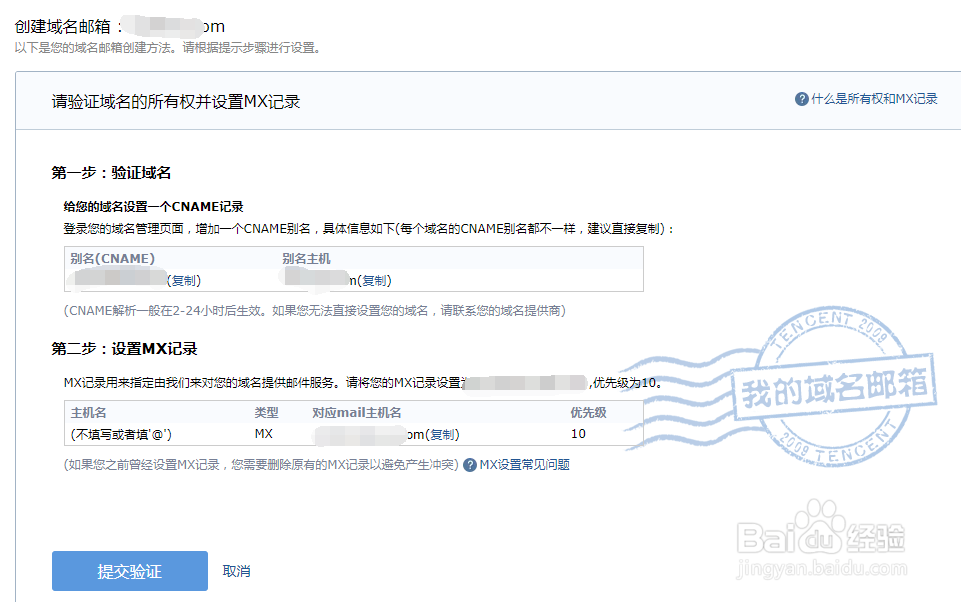Click the priority value 10 cell
This screenshot has width=961, height=602.
click(578, 434)
